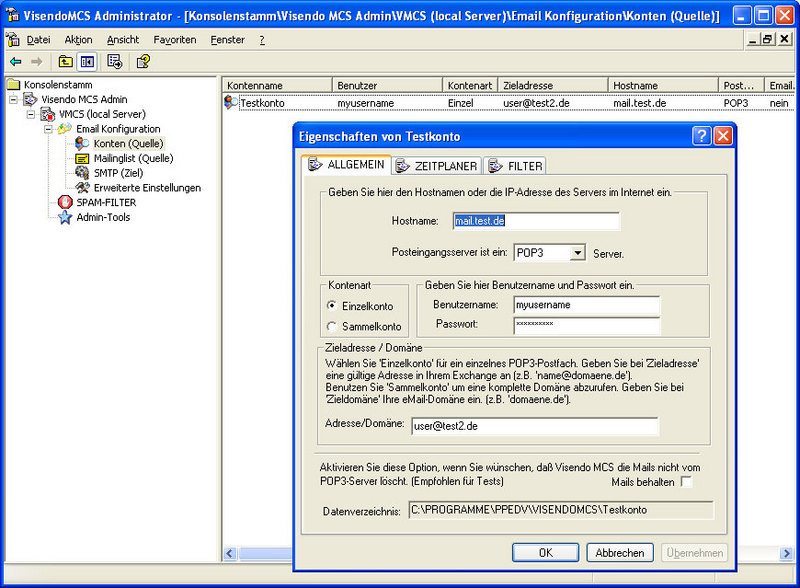The height and width of the screenshot is (588, 800).
Task: Click the list's right scroll arrow
Action: (786, 553)
